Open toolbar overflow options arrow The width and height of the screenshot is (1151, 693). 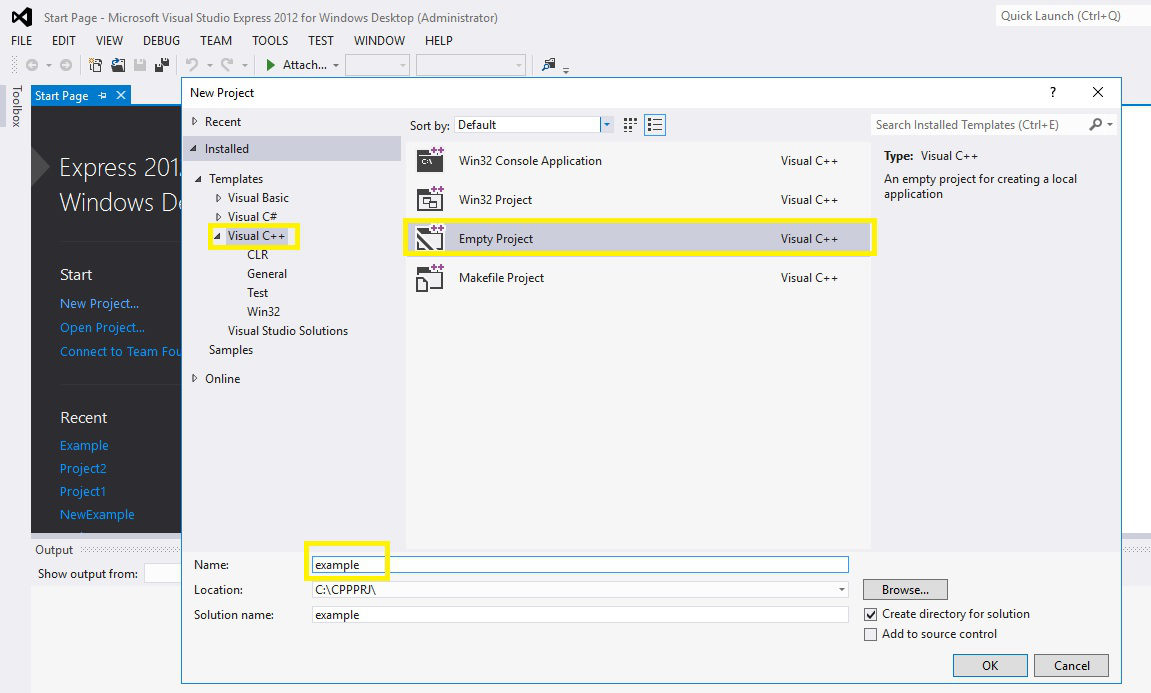[x=566, y=70]
